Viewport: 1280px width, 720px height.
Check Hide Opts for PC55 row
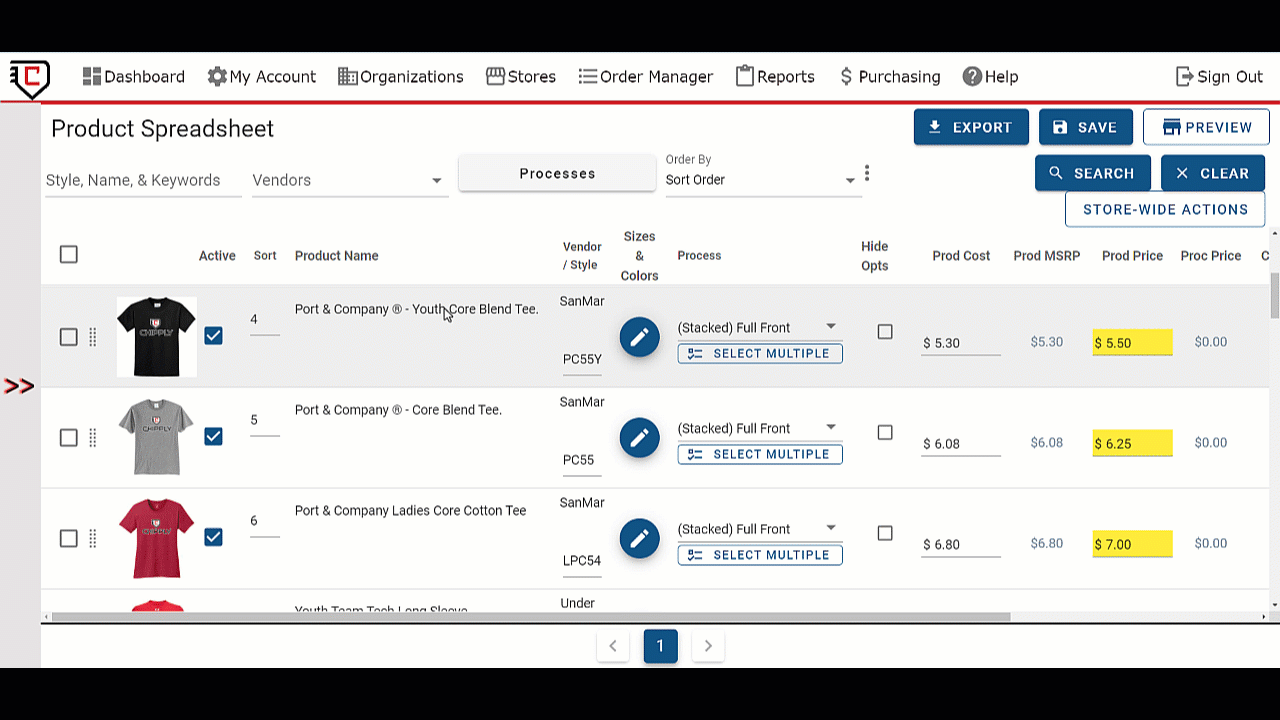885,433
